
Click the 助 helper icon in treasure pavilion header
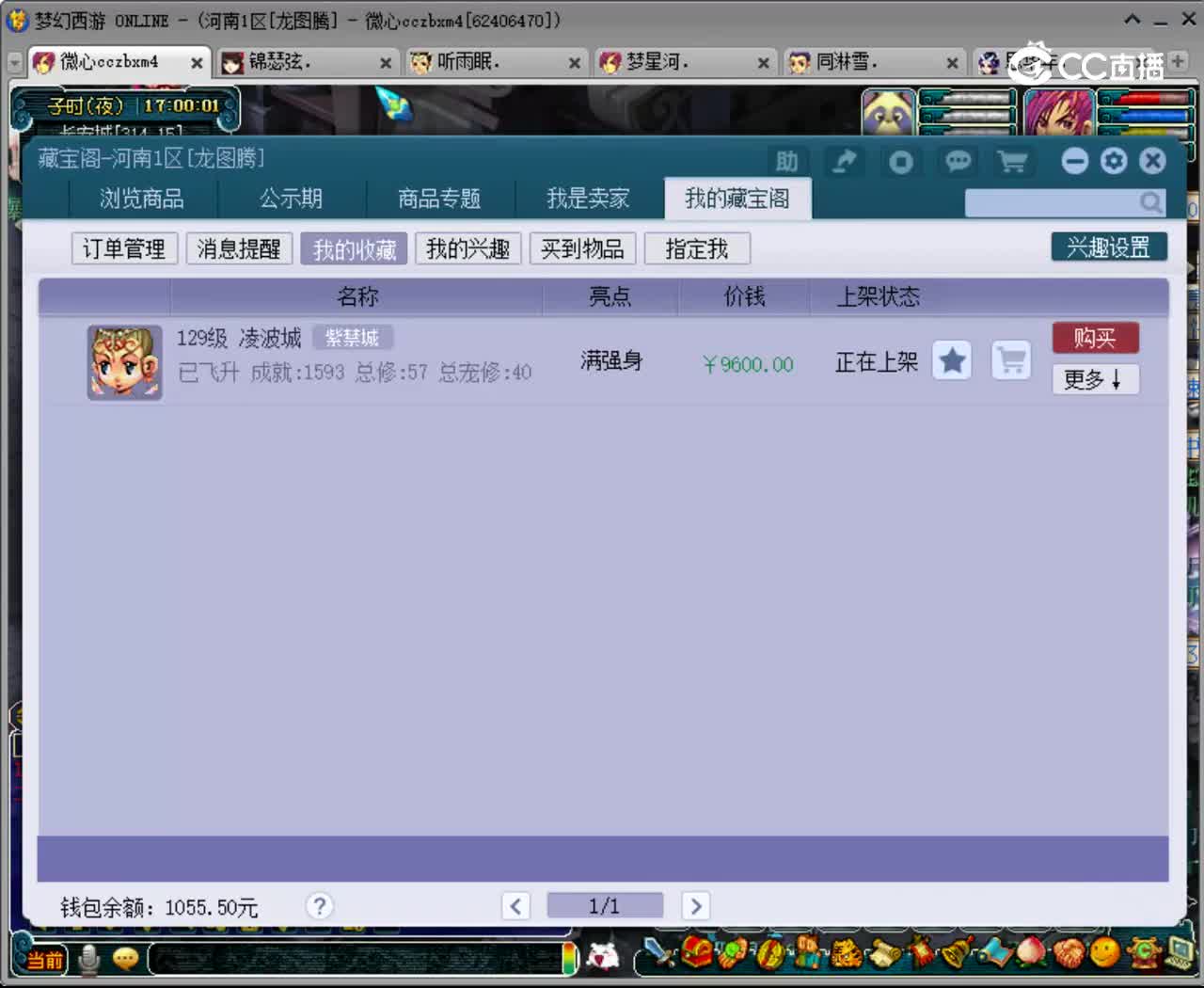point(787,162)
